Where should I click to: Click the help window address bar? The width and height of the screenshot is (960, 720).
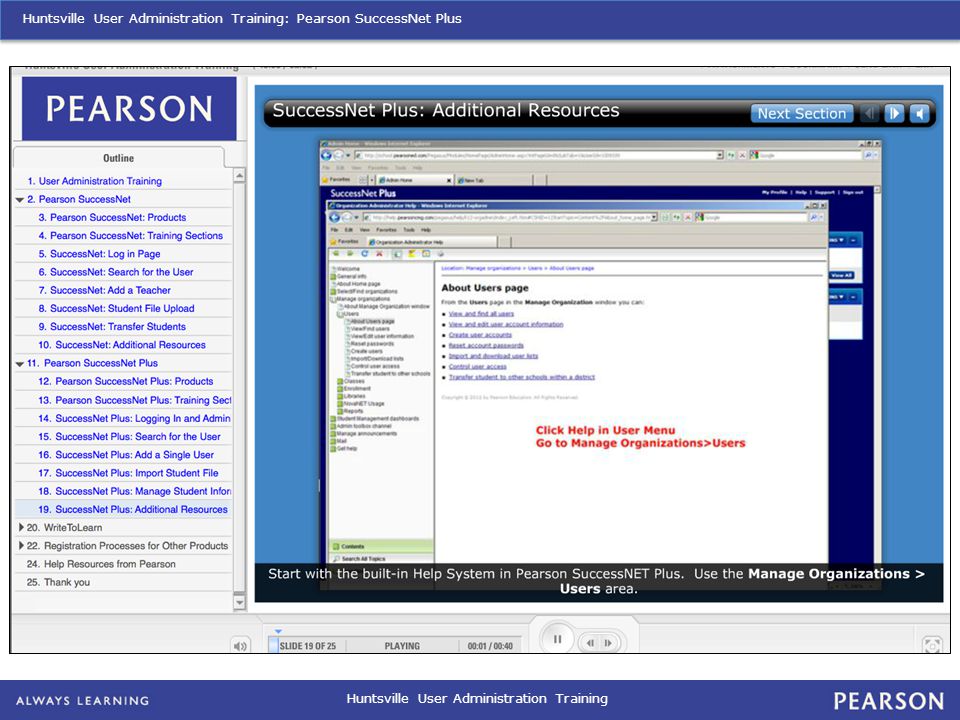pos(510,217)
